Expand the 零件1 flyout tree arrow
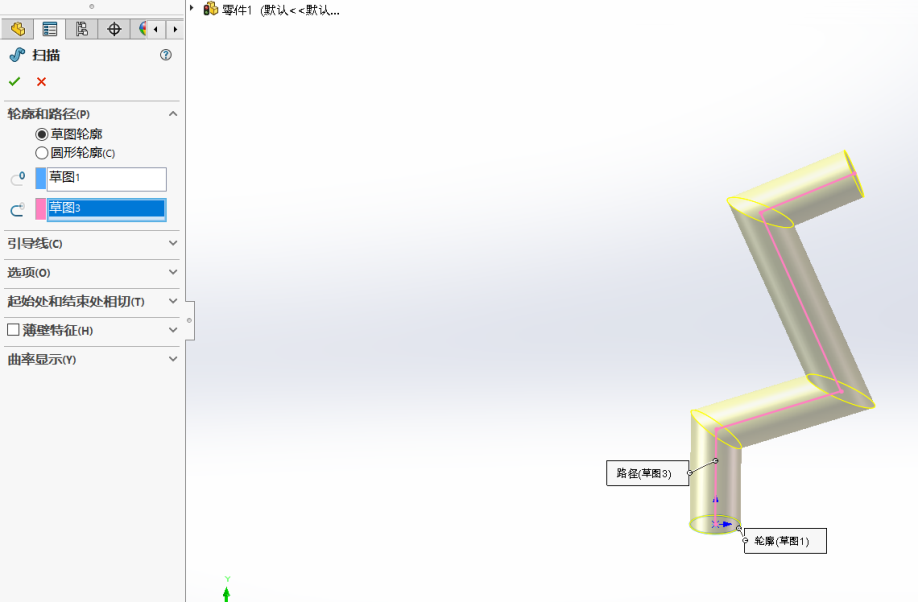Image resolution: width=918 pixels, height=602 pixels. 191,8
